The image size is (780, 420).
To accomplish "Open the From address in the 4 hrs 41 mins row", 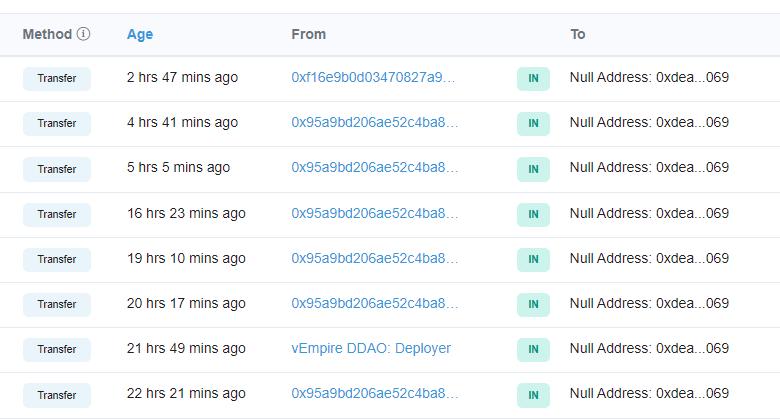I will coord(374,123).
